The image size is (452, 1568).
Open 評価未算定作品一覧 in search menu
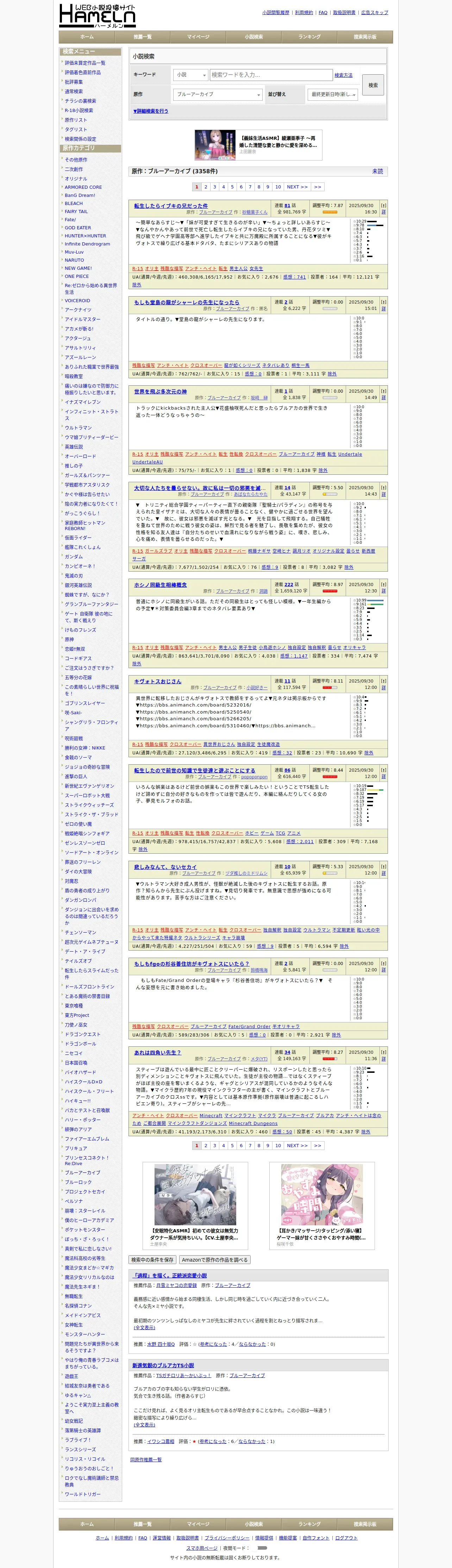pos(85,63)
